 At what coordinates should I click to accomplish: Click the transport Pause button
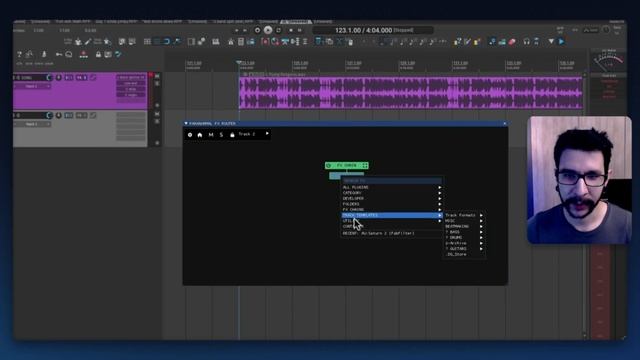pos(300,30)
